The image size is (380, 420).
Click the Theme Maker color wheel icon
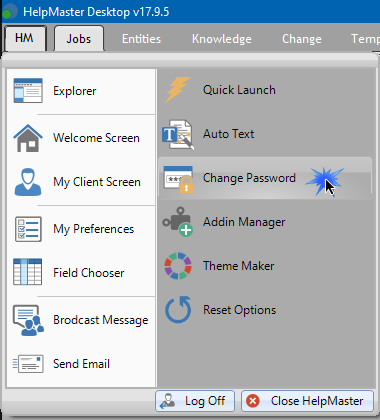(178, 266)
